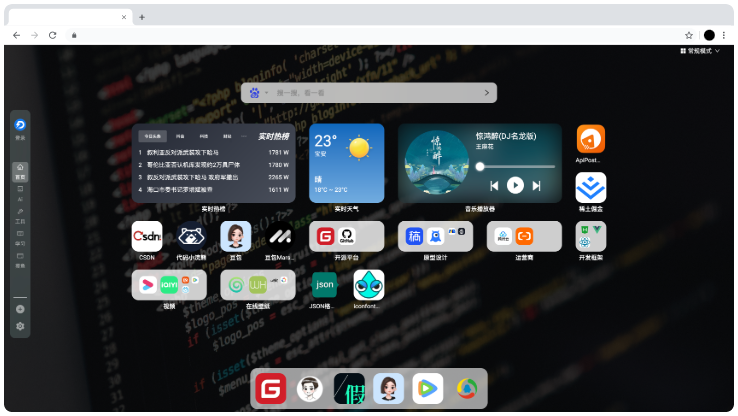Open the JSON formatter icon
Image resolution: width=738 pixels, height=416 pixels.
point(323,285)
